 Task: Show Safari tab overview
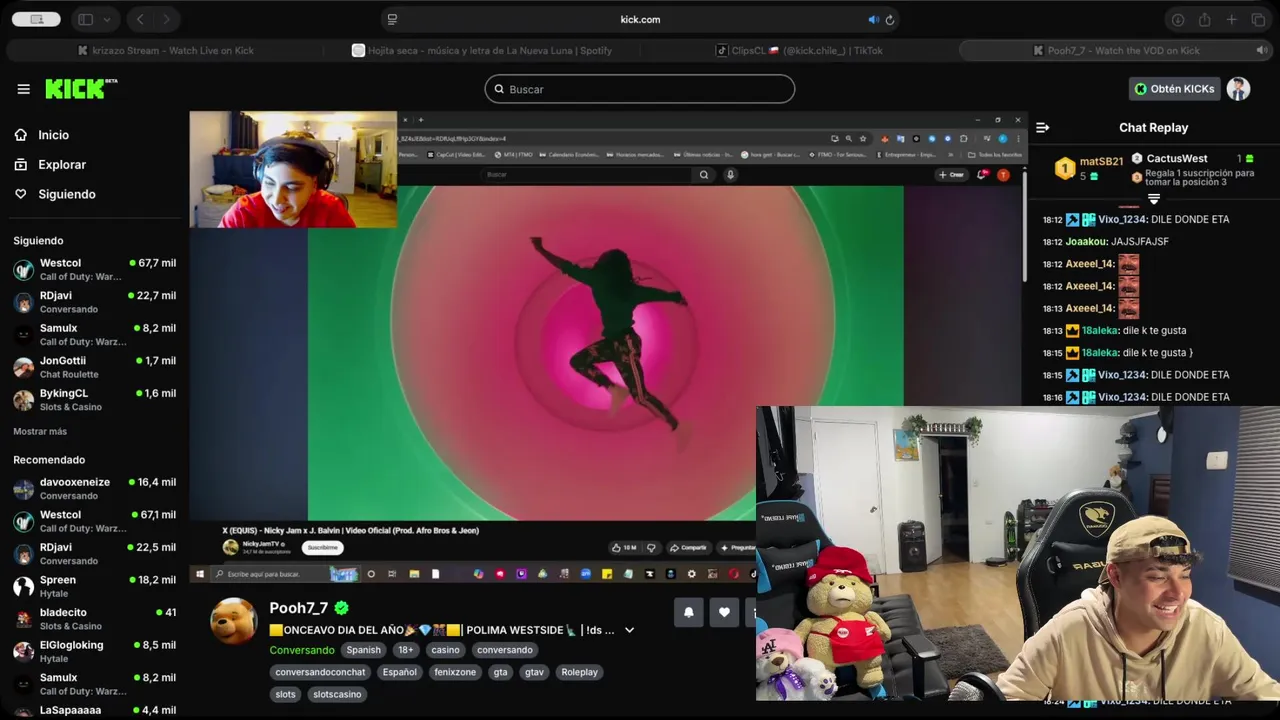(1258, 19)
